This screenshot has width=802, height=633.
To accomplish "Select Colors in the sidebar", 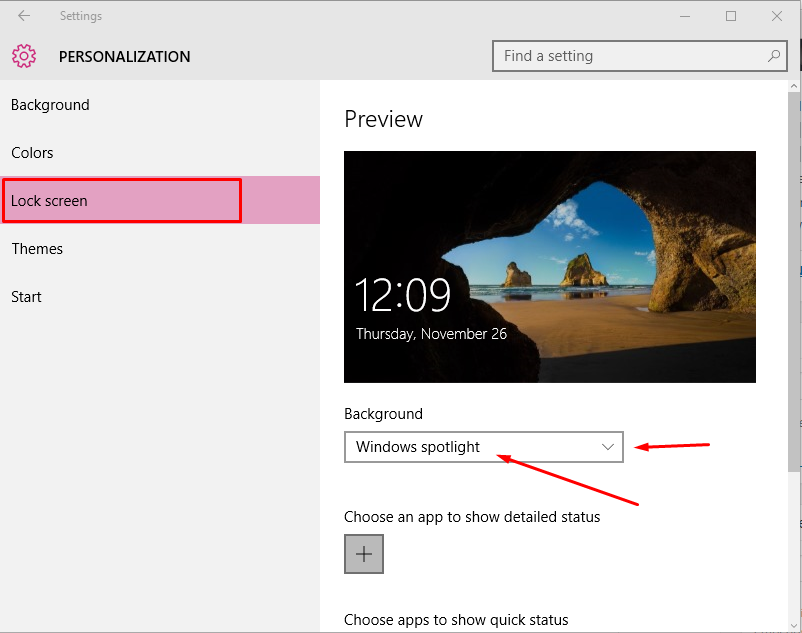I will (32, 152).
